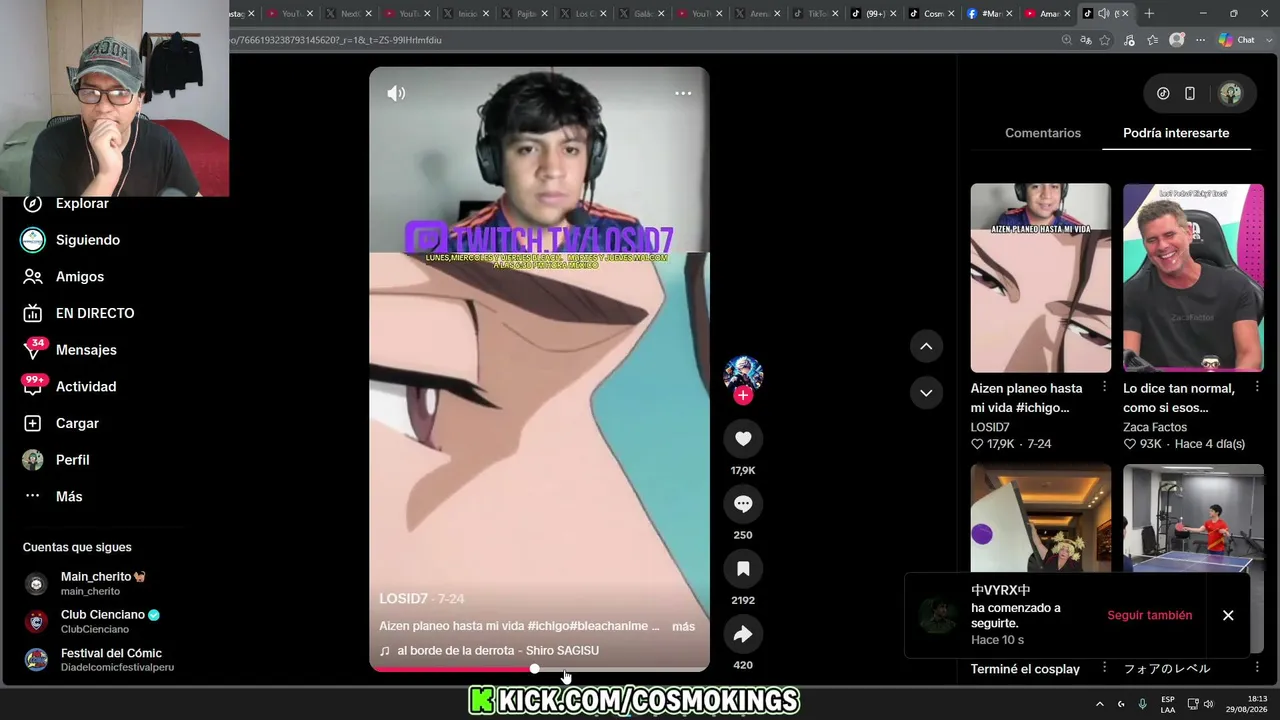Open comments using the speech bubble icon
Viewport: 1280px width, 720px height.
tap(743, 504)
